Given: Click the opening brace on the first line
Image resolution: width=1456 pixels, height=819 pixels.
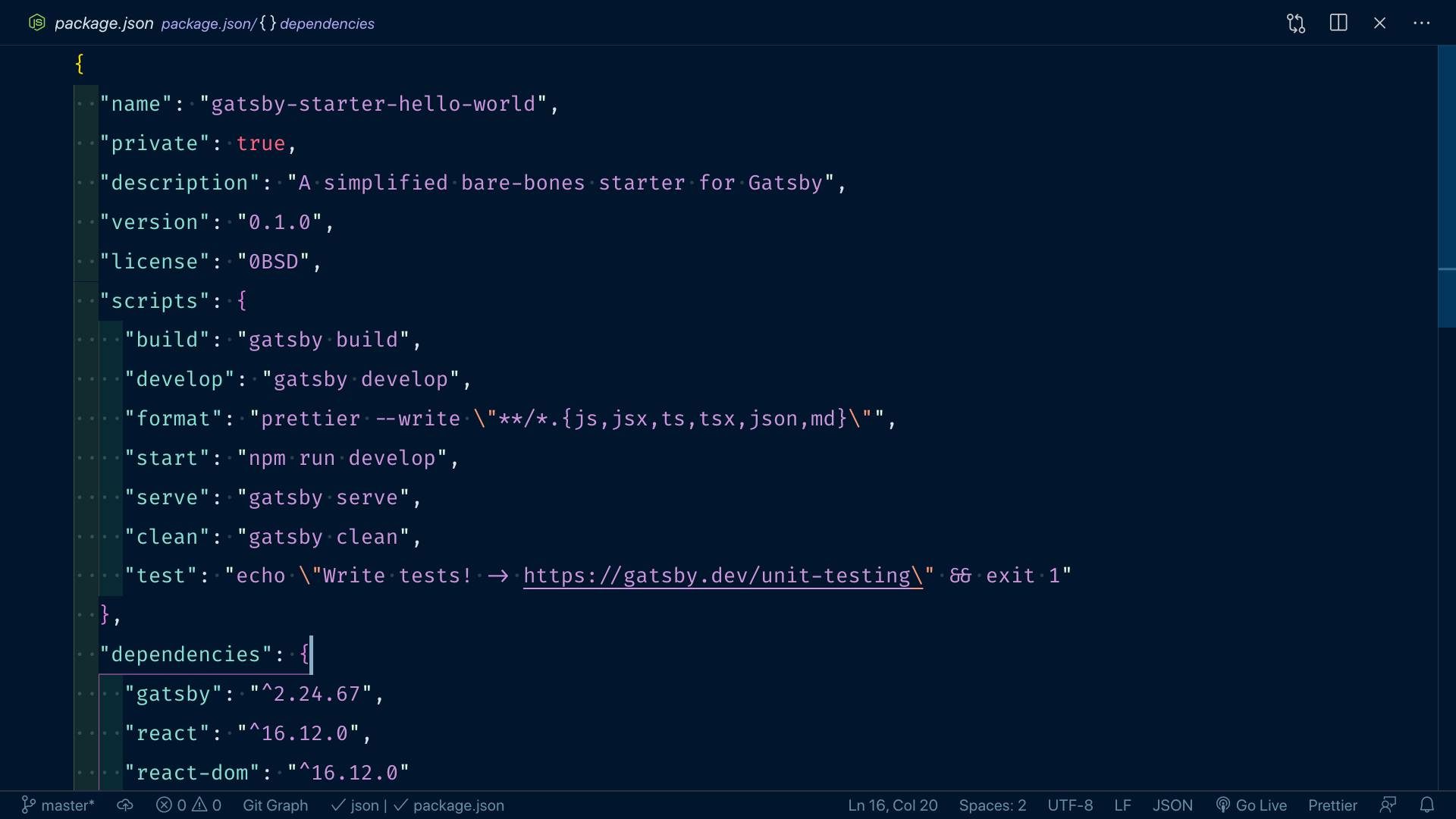Looking at the screenshot, I should (x=80, y=64).
